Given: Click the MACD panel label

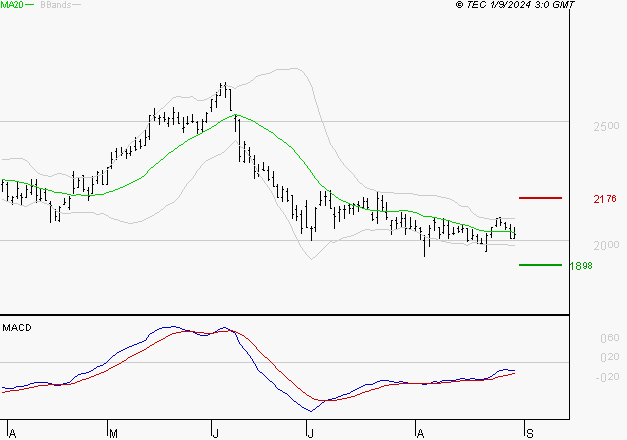Looking at the screenshot, I should tap(17, 328).
